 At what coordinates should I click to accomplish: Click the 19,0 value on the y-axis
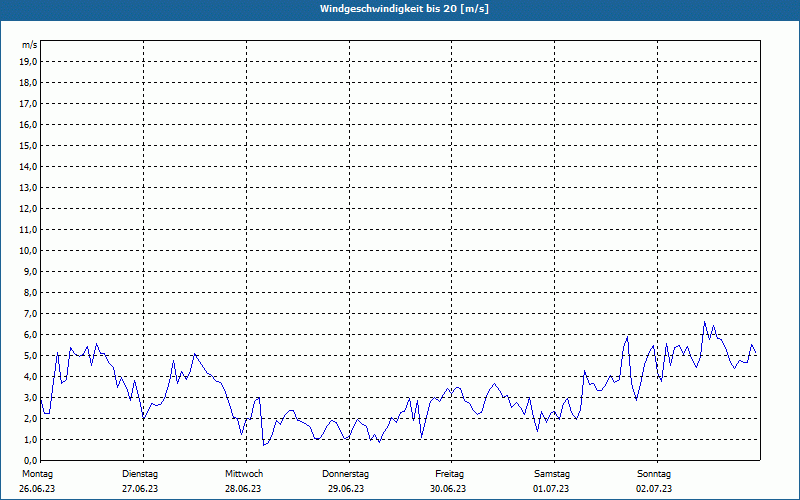click(29, 61)
